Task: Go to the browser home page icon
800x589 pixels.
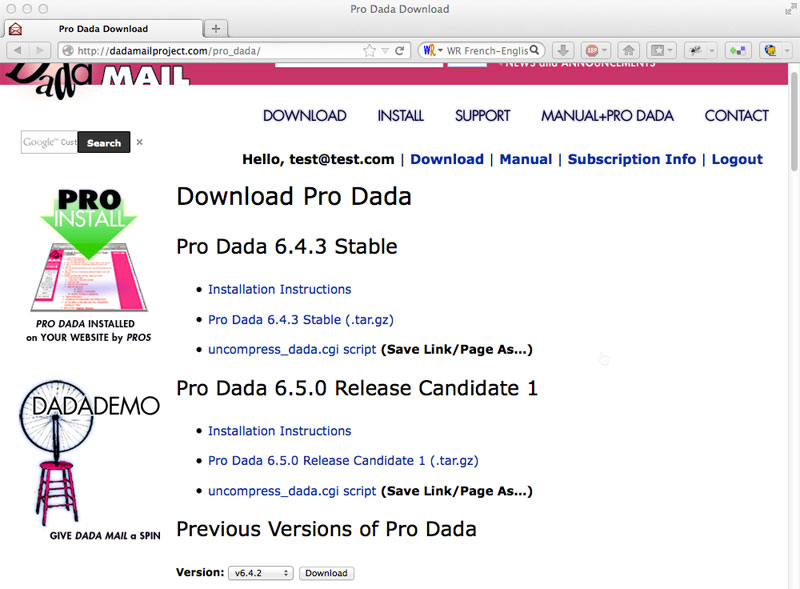Action: [x=628, y=50]
